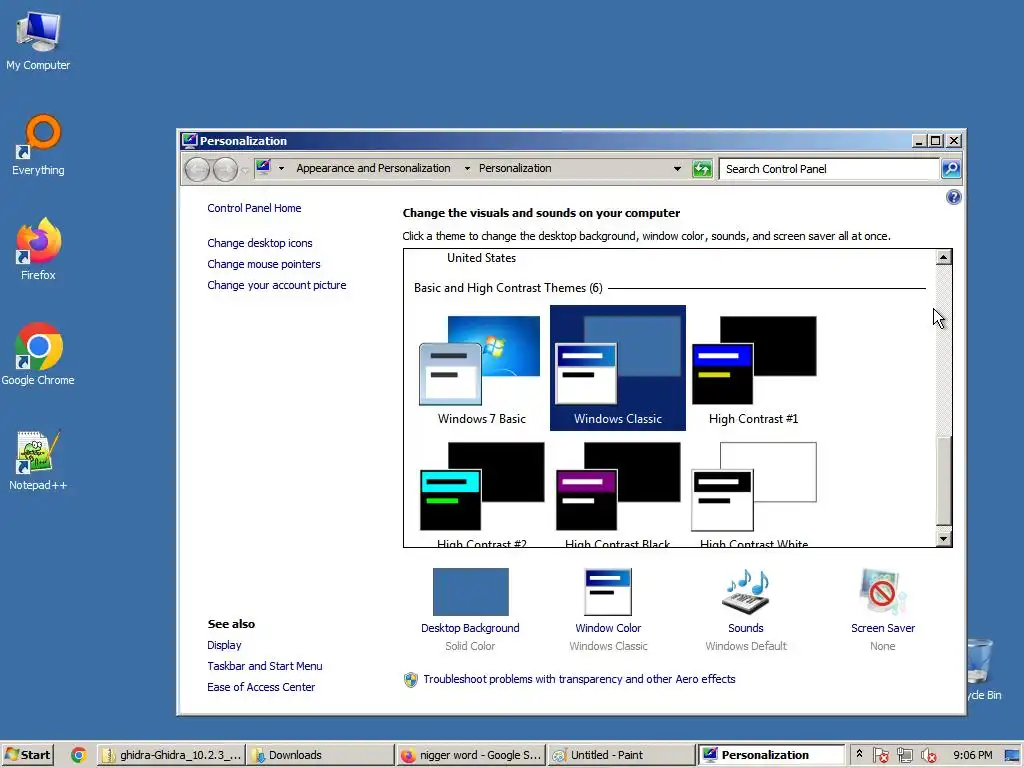This screenshot has height=768, width=1024.
Task: Click the Desktop Background text link
Action: 470,628
